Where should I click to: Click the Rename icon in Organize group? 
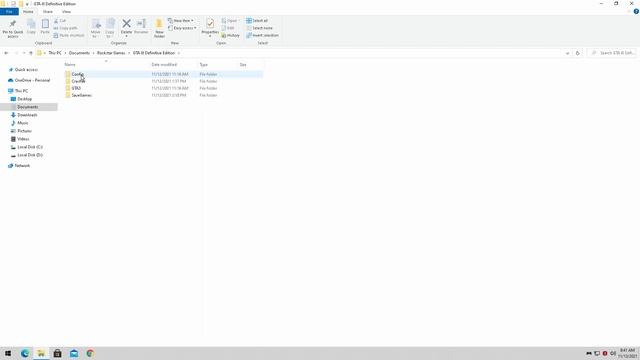[x=141, y=27]
